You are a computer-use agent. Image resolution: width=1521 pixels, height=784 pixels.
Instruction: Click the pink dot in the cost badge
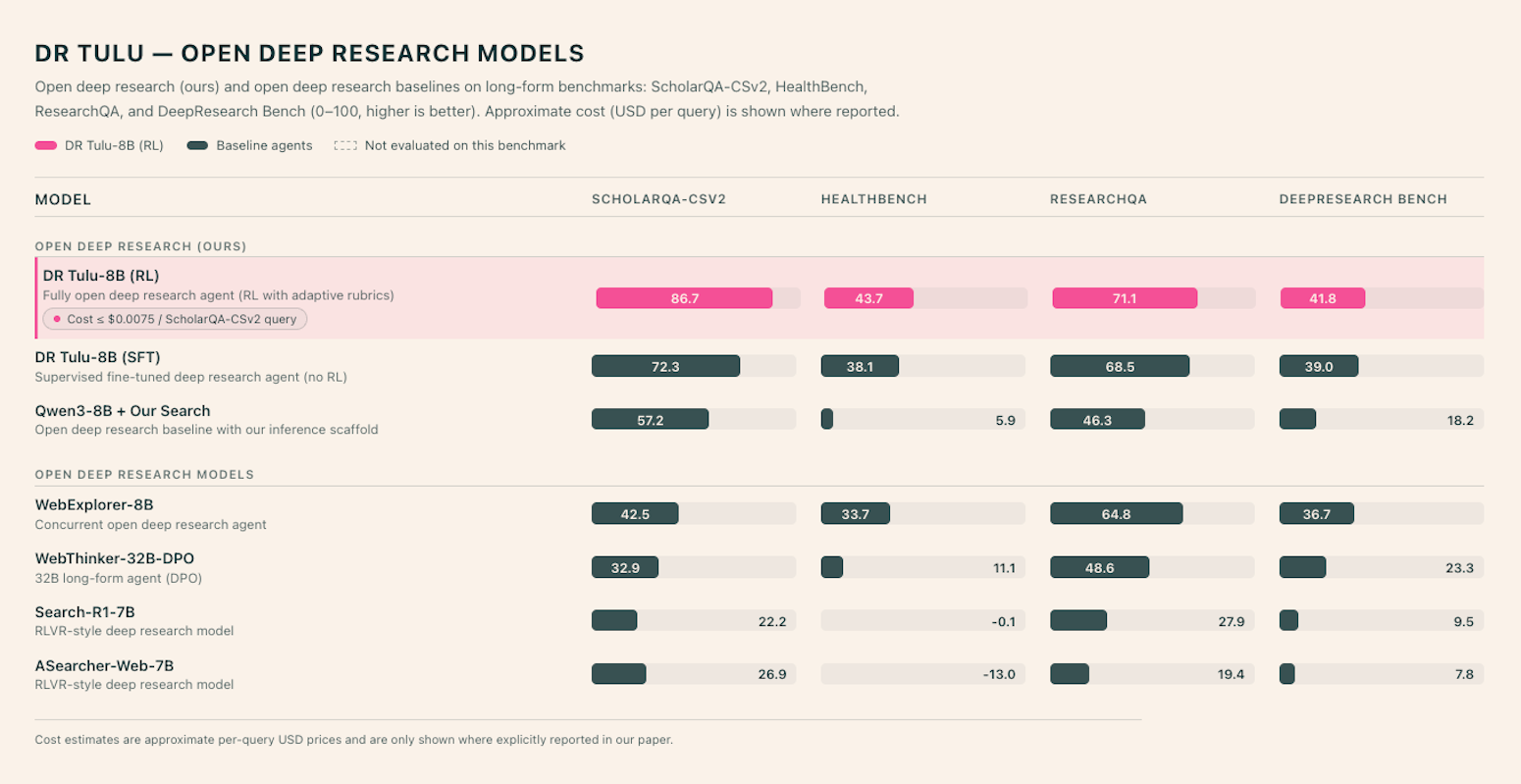coord(57,319)
